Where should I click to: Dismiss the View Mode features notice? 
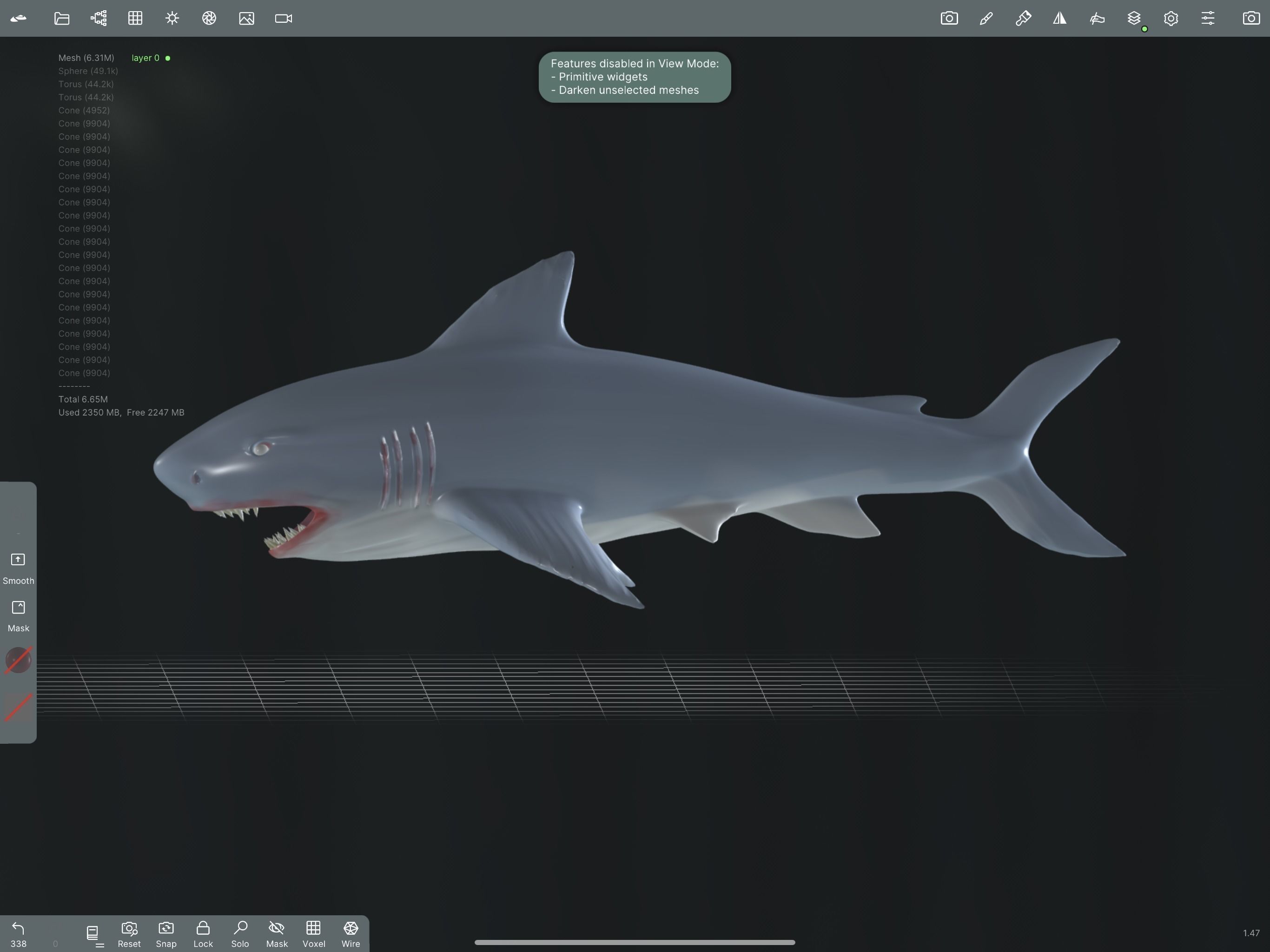[x=635, y=77]
